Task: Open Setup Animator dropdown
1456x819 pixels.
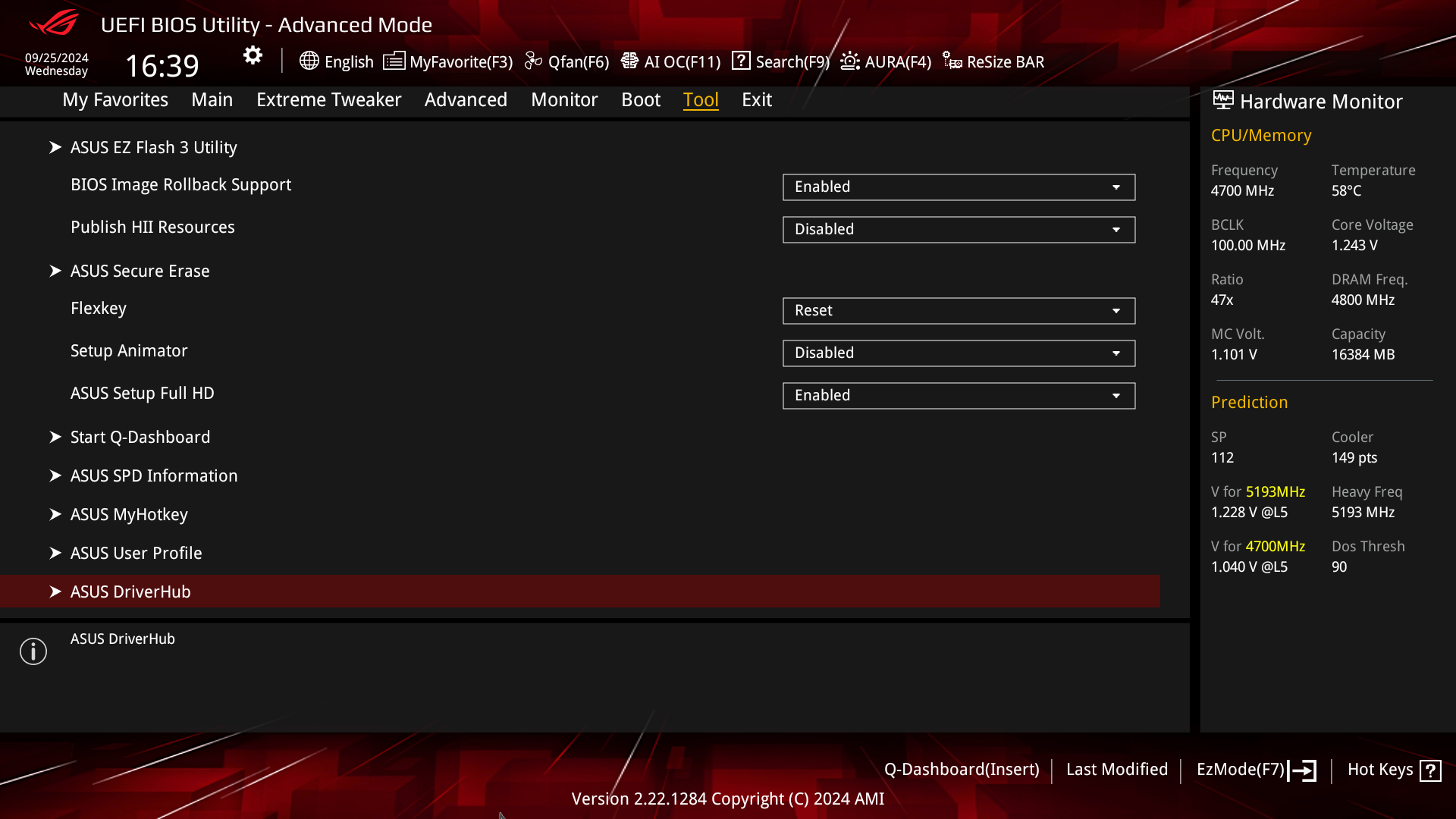Action: (x=959, y=353)
